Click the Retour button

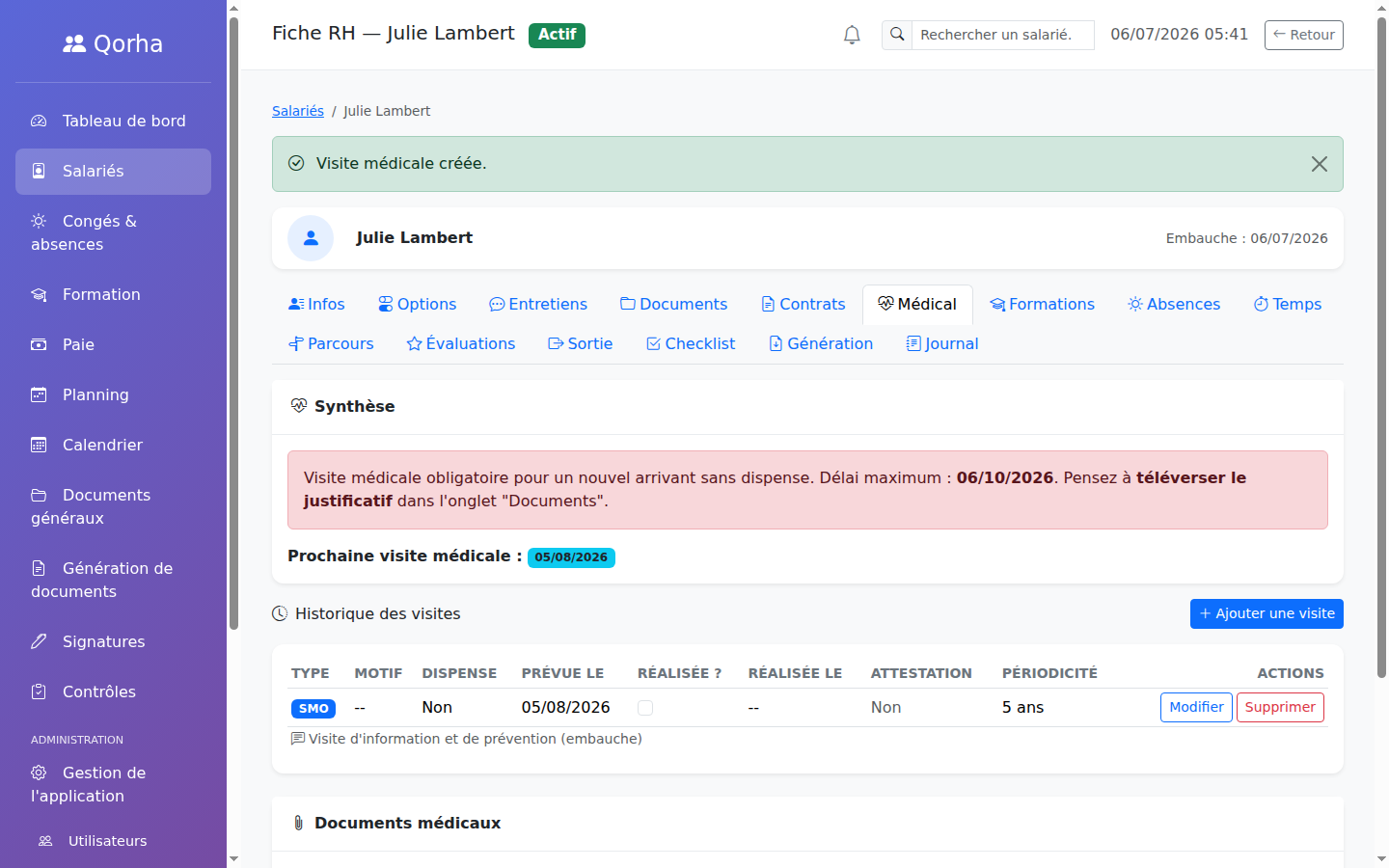pyautogui.click(x=1303, y=35)
